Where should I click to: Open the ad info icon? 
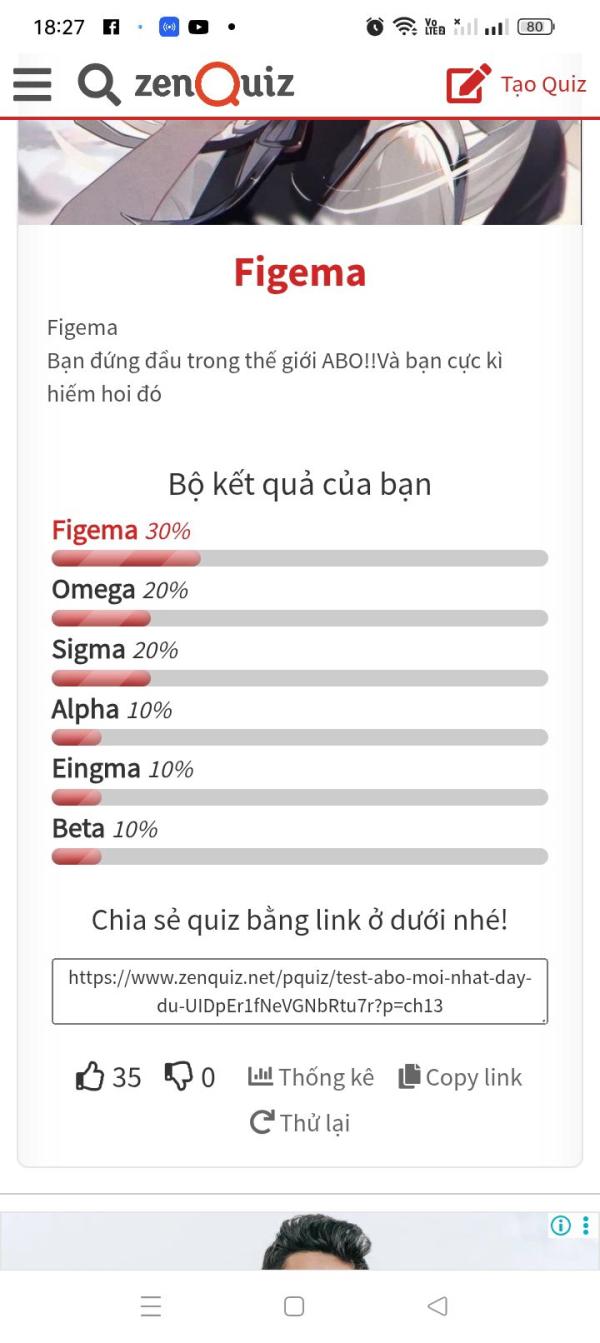[561, 1225]
